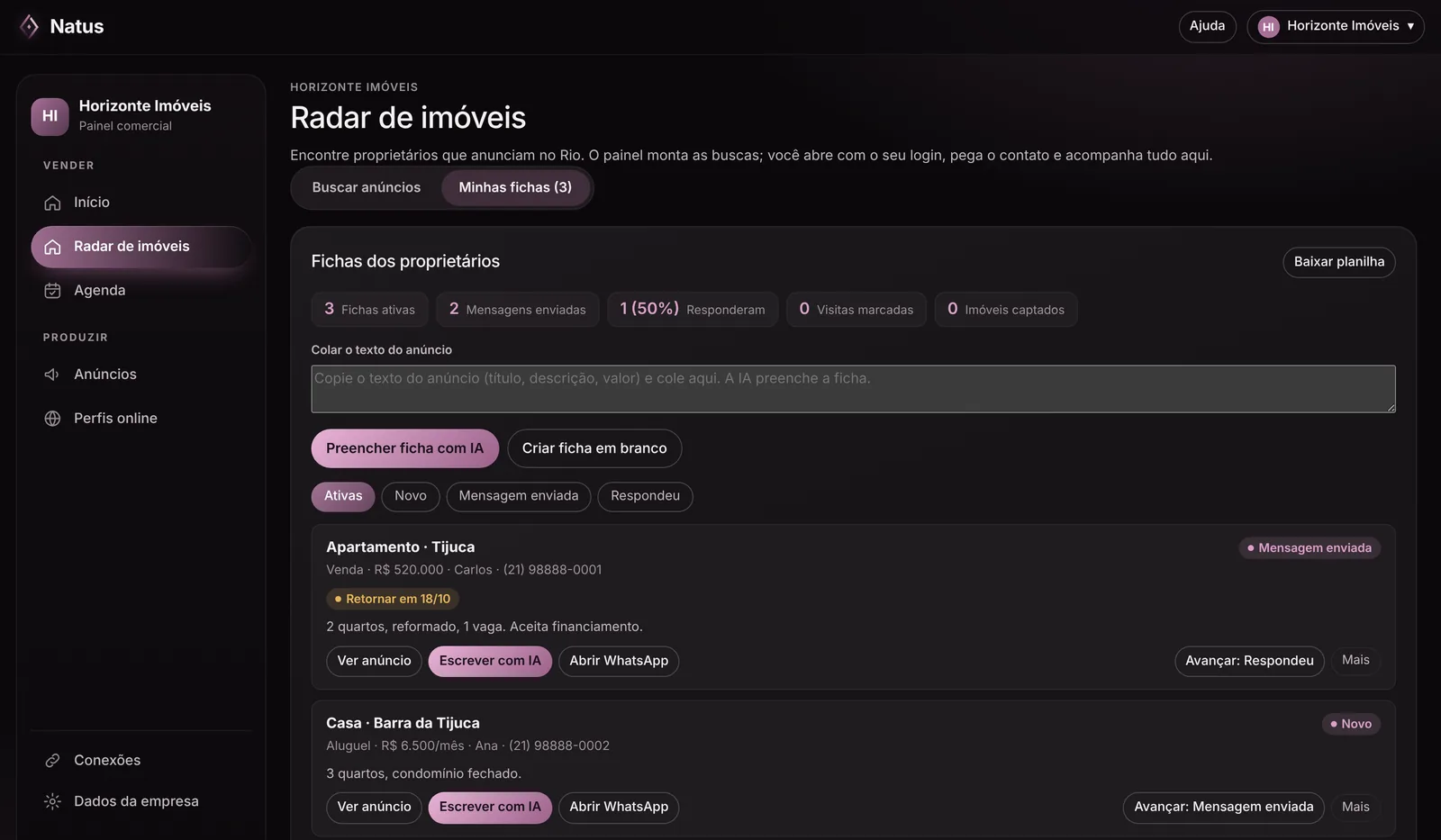Viewport: 1441px width, 840px height.
Task: Click the Conexões link icon
Action: coord(52,761)
